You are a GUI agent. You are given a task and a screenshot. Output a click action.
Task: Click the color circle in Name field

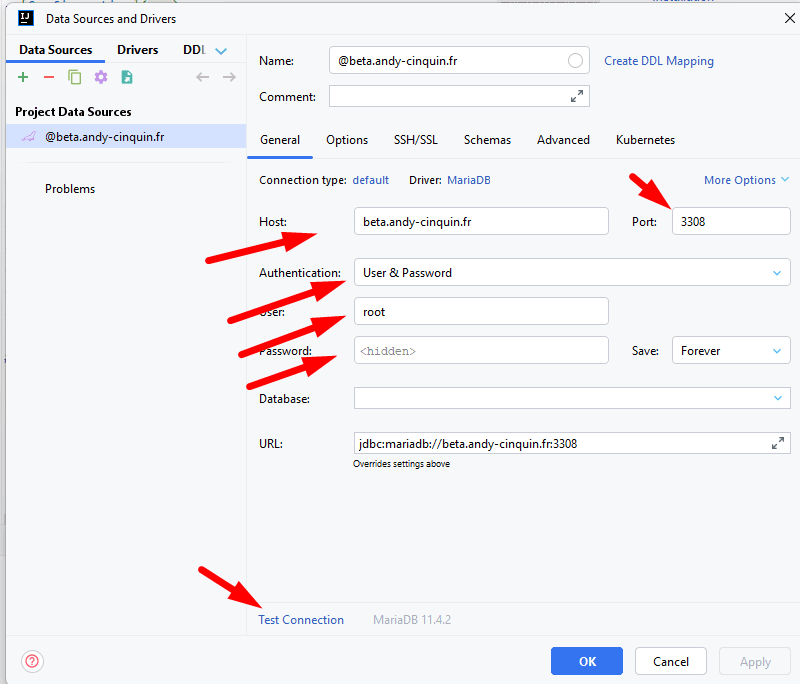click(575, 61)
